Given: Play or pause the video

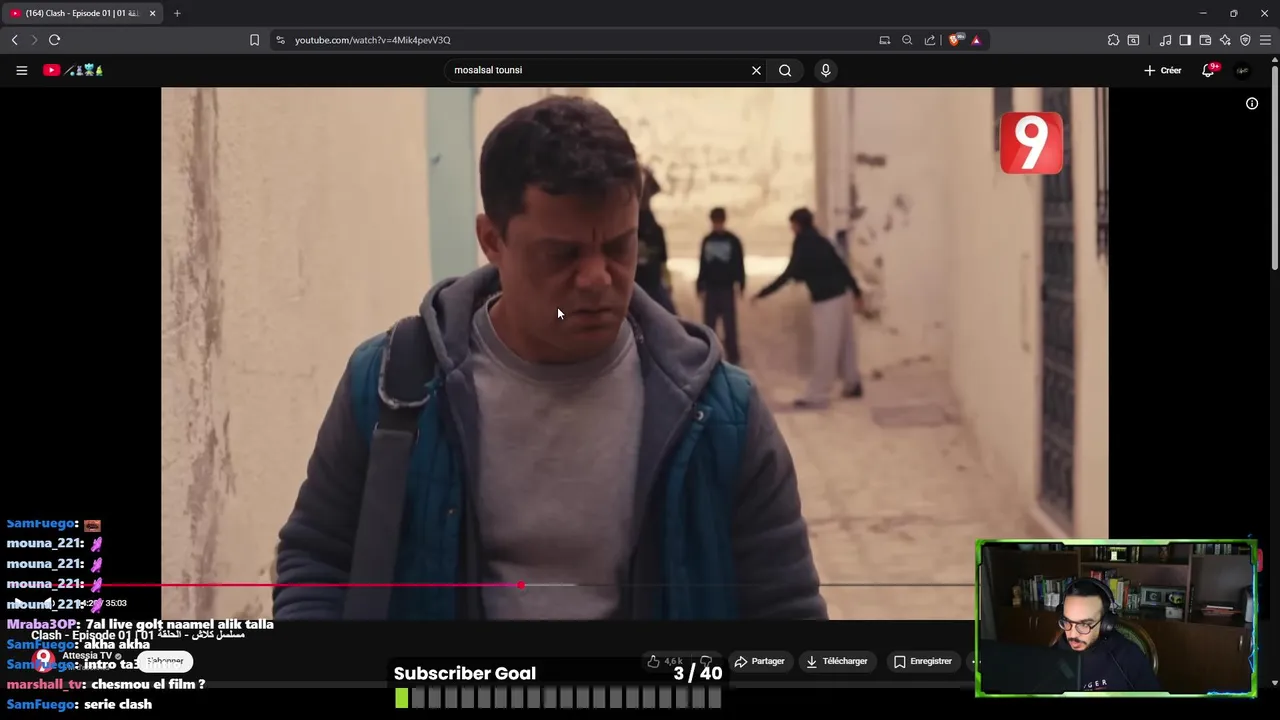Looking at the screenshot, I should click(x=19, y=603).
